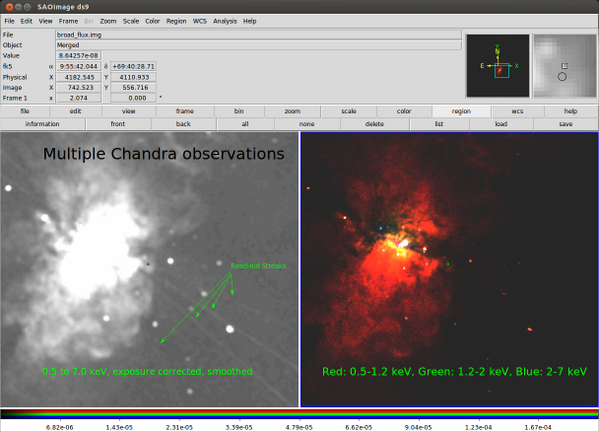The width and height of the screenshot is (599, 432).
Task: Select the RGB color image frame
Action: (449, 269)
